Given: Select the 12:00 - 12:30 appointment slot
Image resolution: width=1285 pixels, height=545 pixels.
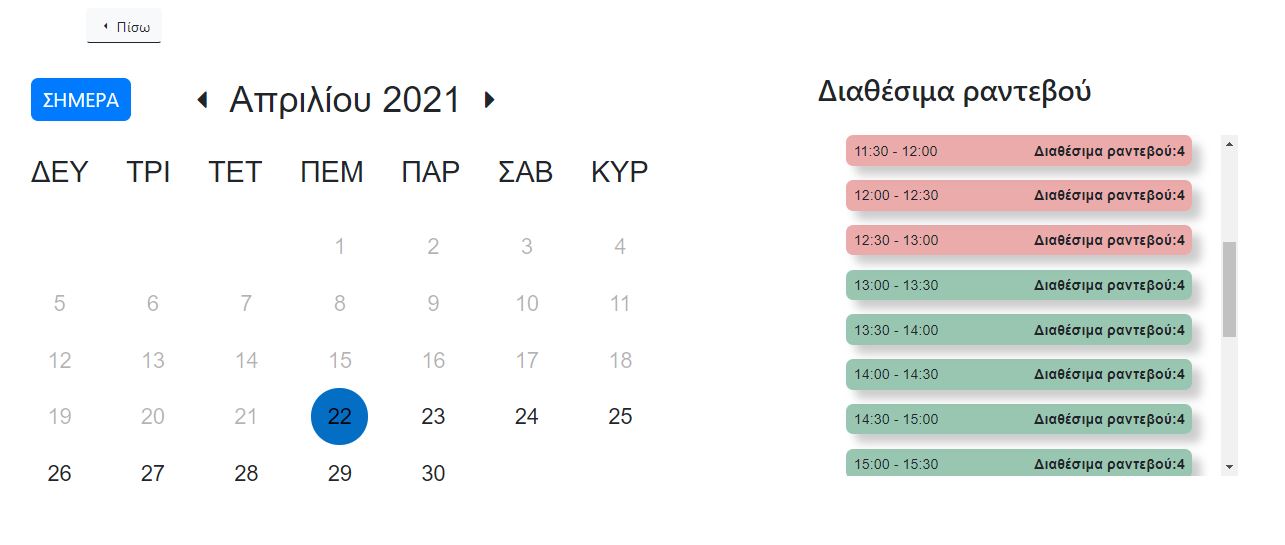Looking at the screenshot, I should point(1019,195).
